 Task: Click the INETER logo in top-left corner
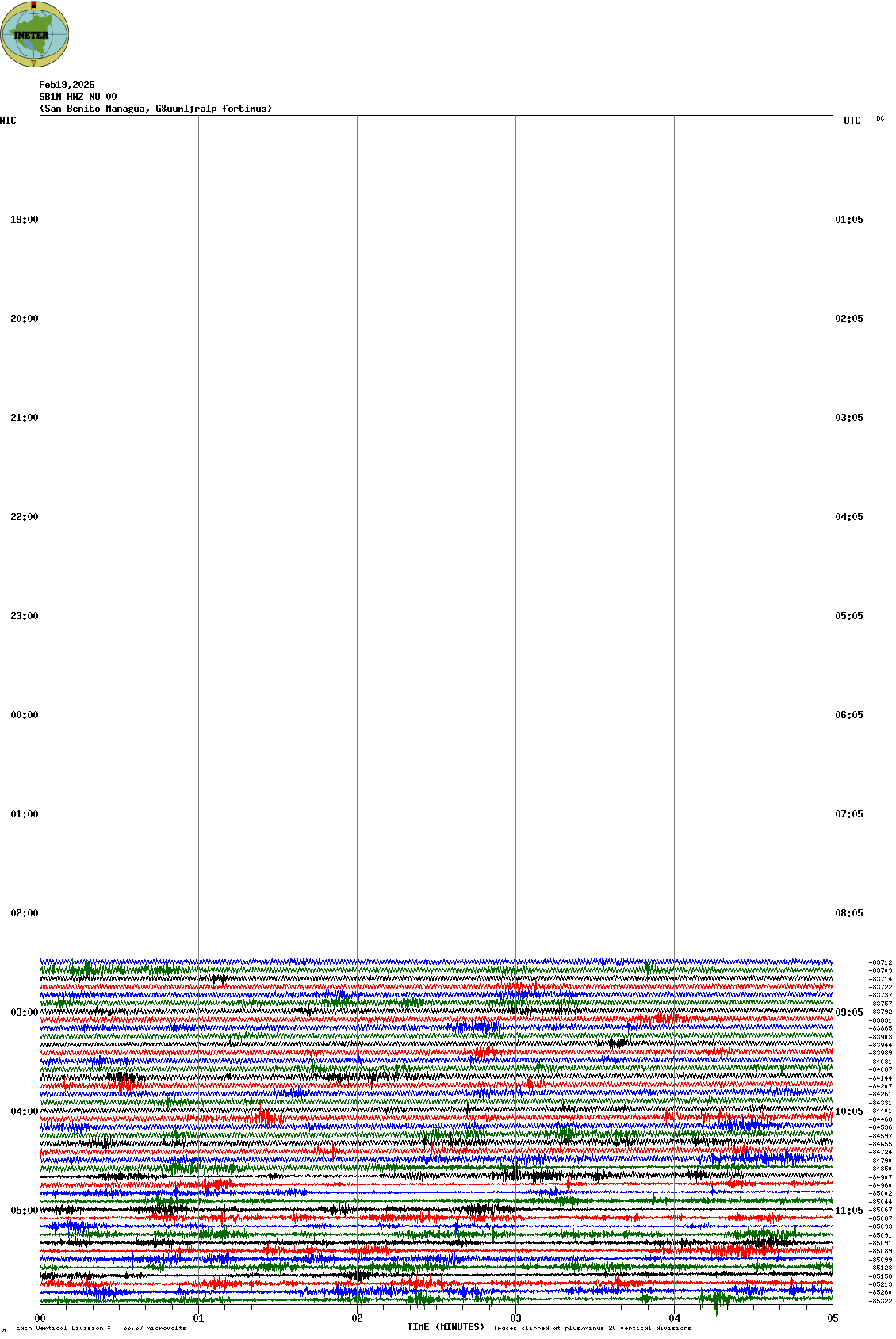click(35, 34)
